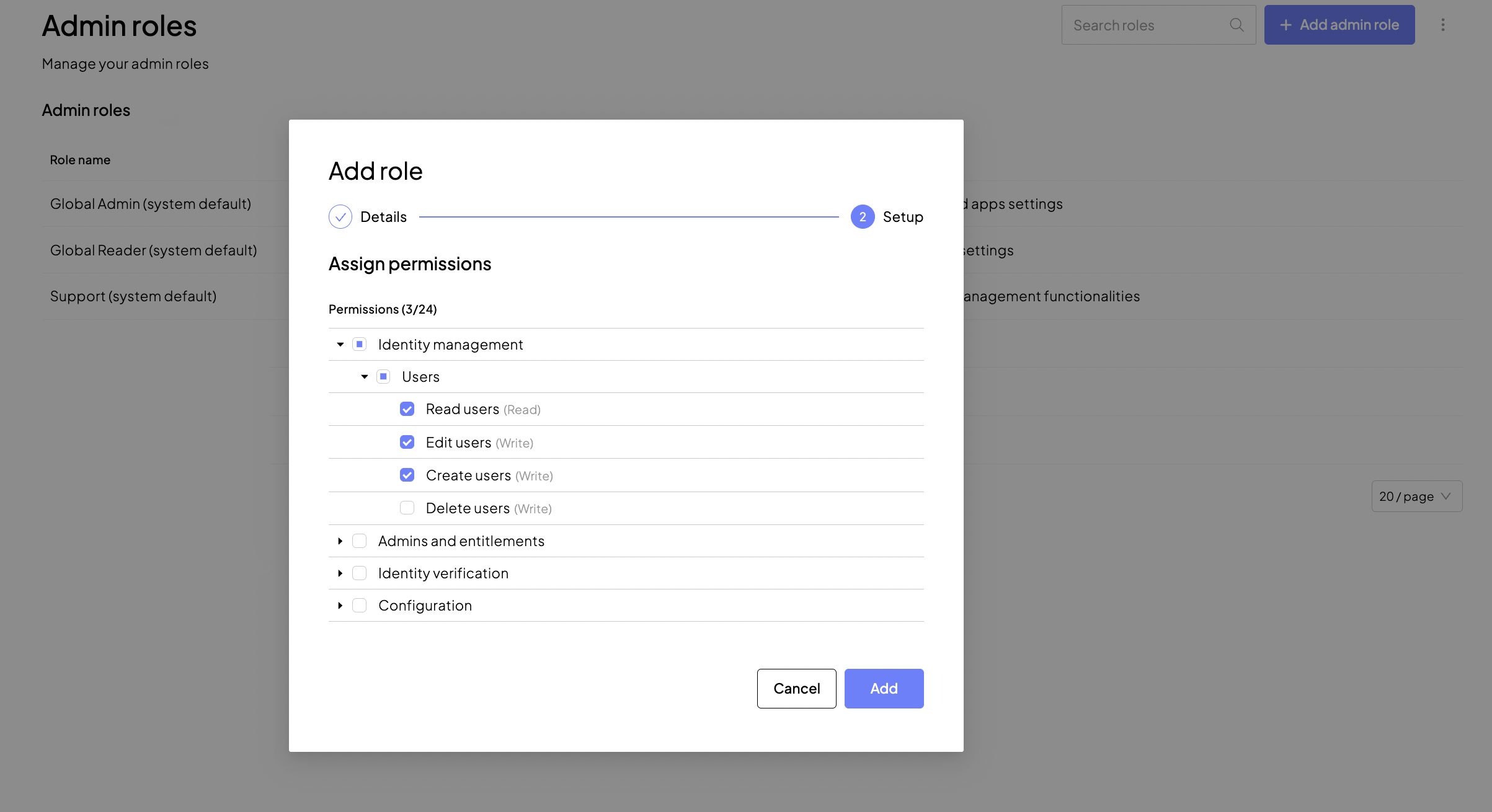Check the Admins and entitlements checkbox
The image size is (1492, 812).
[359, 541]
